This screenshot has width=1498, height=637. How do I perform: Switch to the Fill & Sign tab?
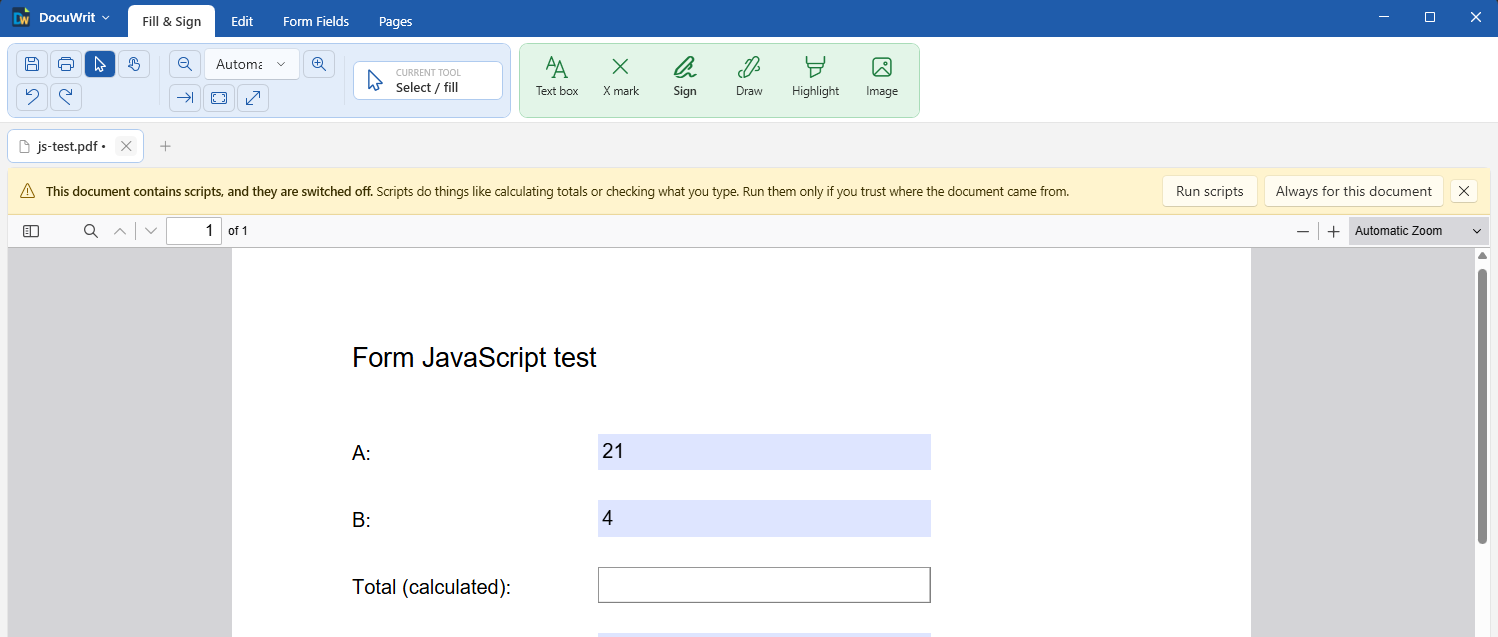pyautogui.click(x=172, y=21)
